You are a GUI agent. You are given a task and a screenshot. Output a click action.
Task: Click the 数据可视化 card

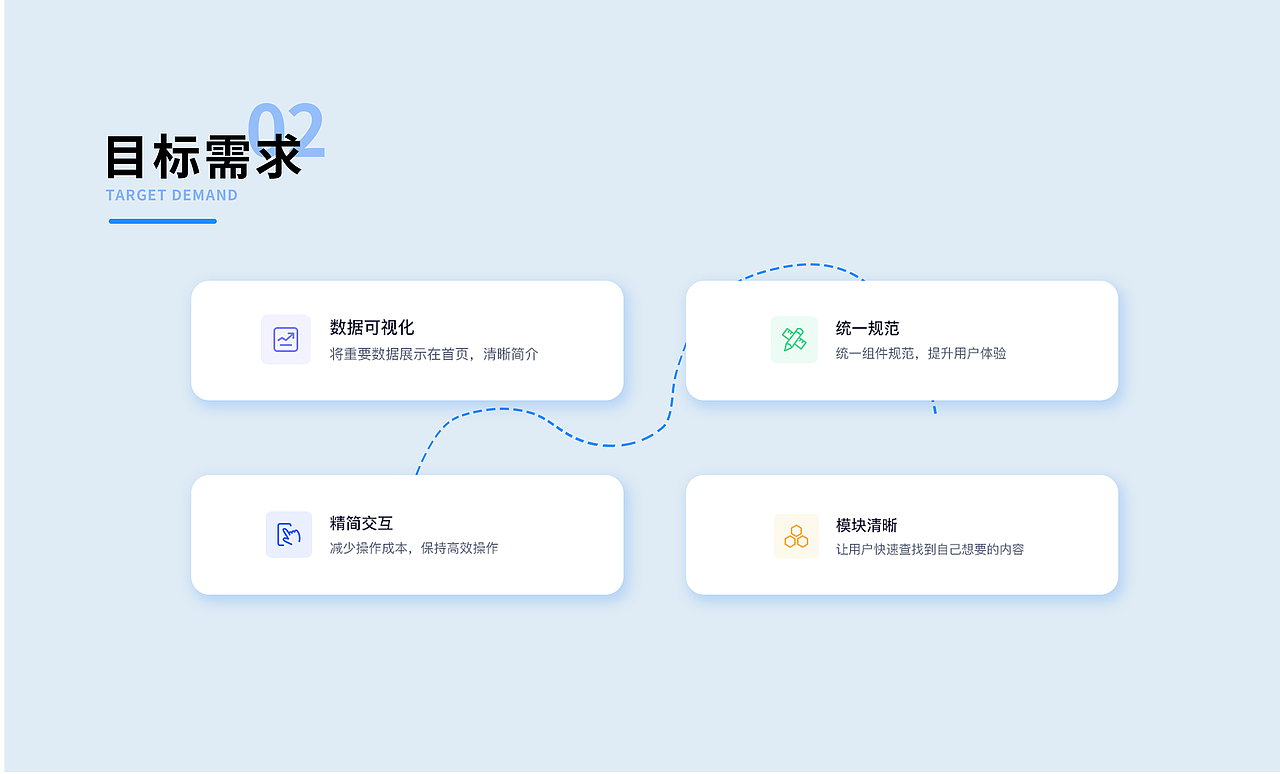407,340
